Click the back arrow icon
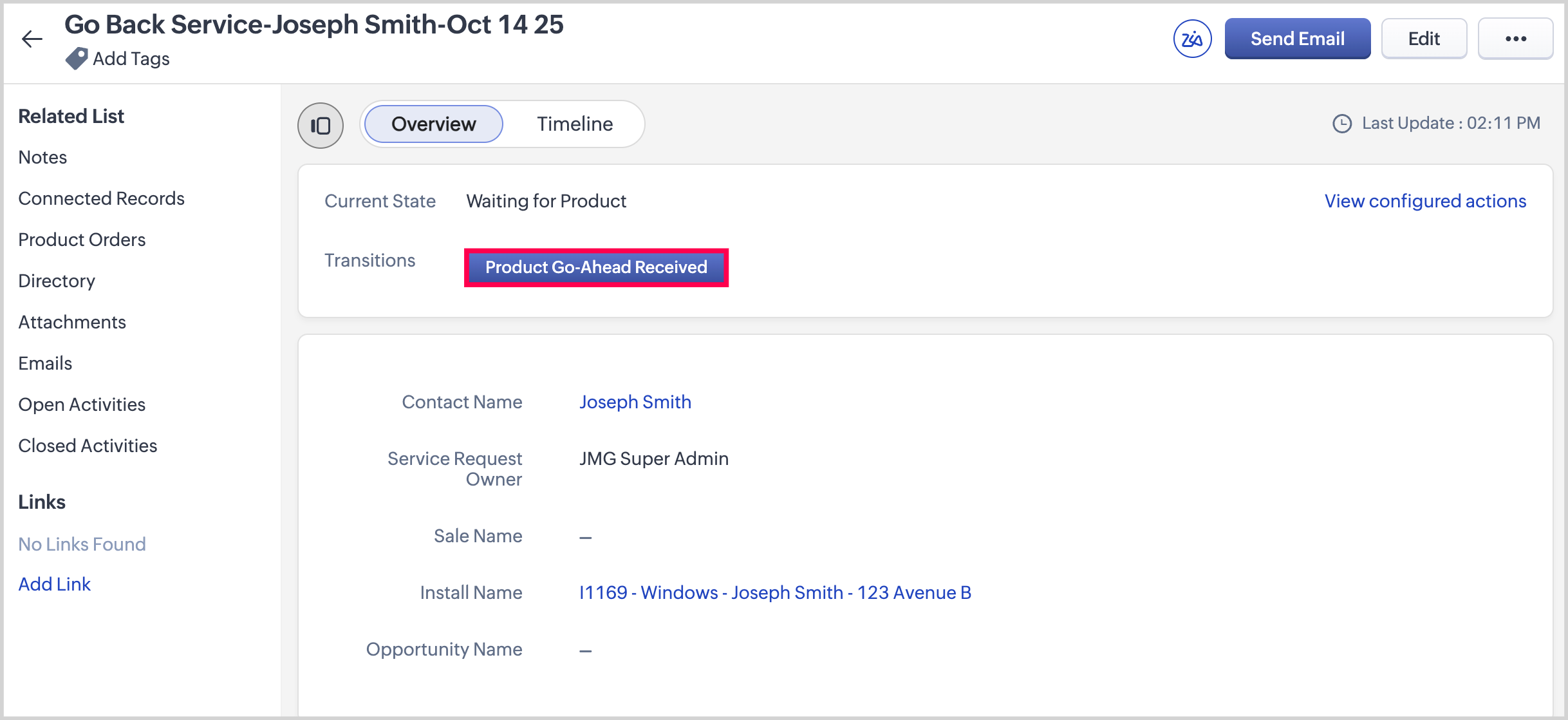This screenshot has height=720, width=1568. coord(32,39)
